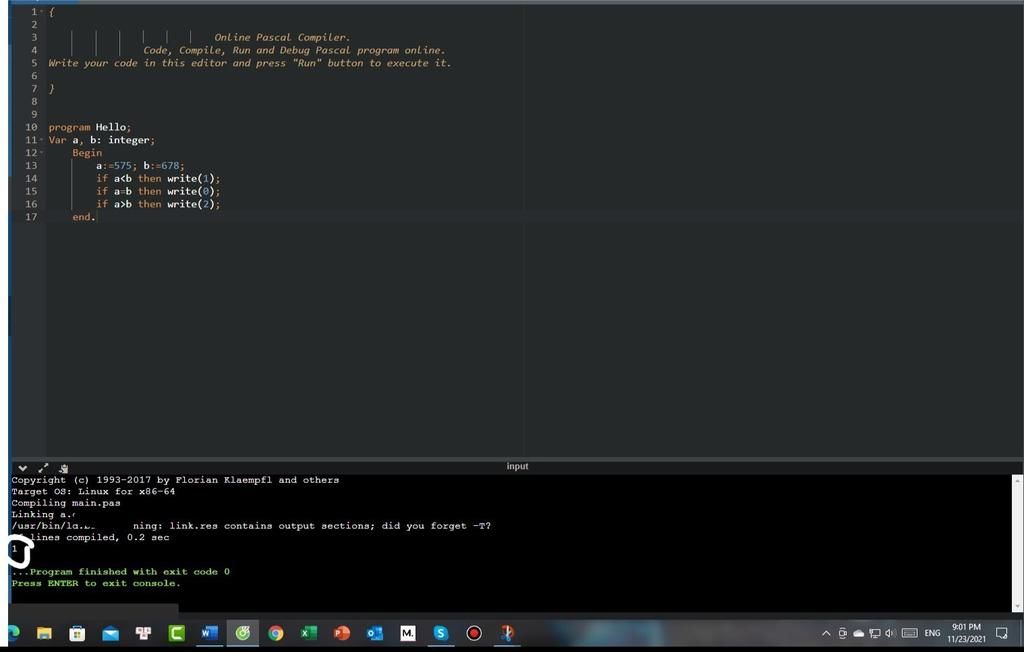Switch to Microsoft Word in taskbar

point(209,632)
